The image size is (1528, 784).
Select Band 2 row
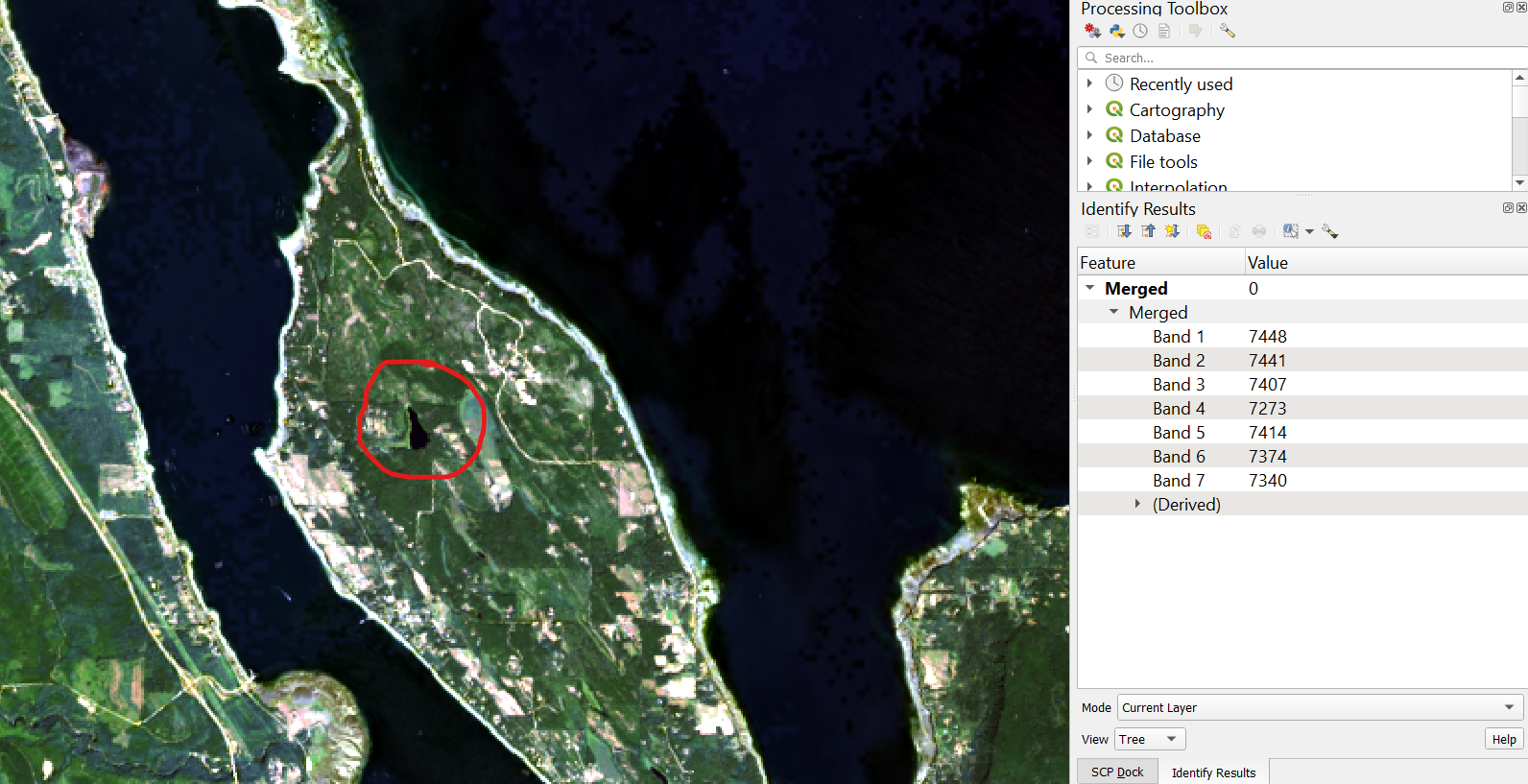1302,360
